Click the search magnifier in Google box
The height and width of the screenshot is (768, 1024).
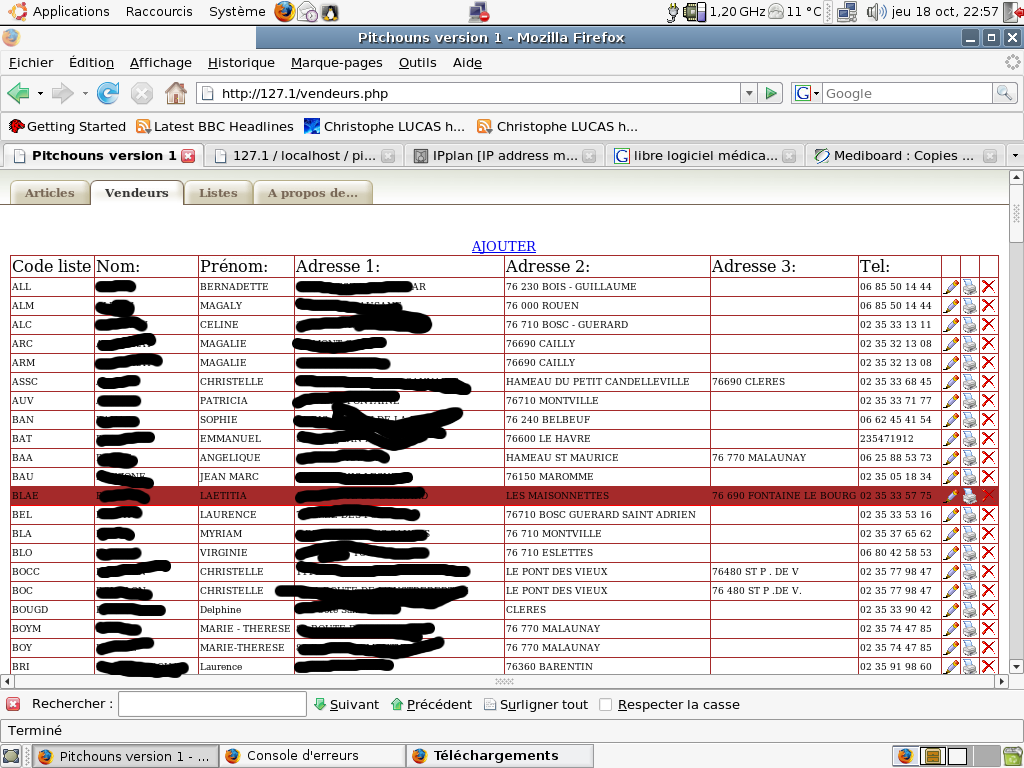pyautogui.click(x=1004, y=93)
